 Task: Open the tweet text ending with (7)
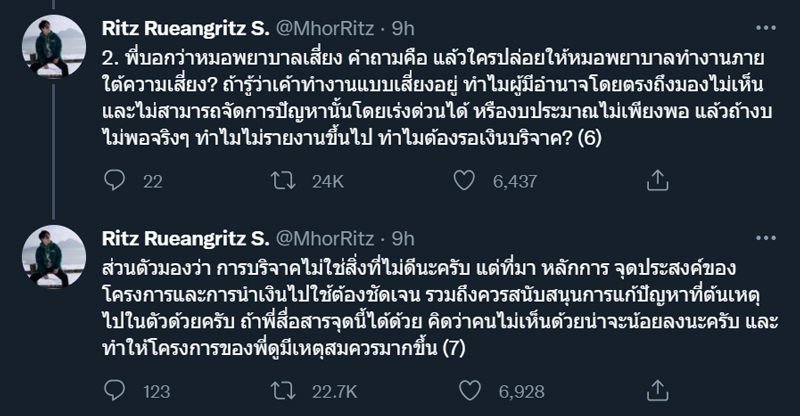400,308
